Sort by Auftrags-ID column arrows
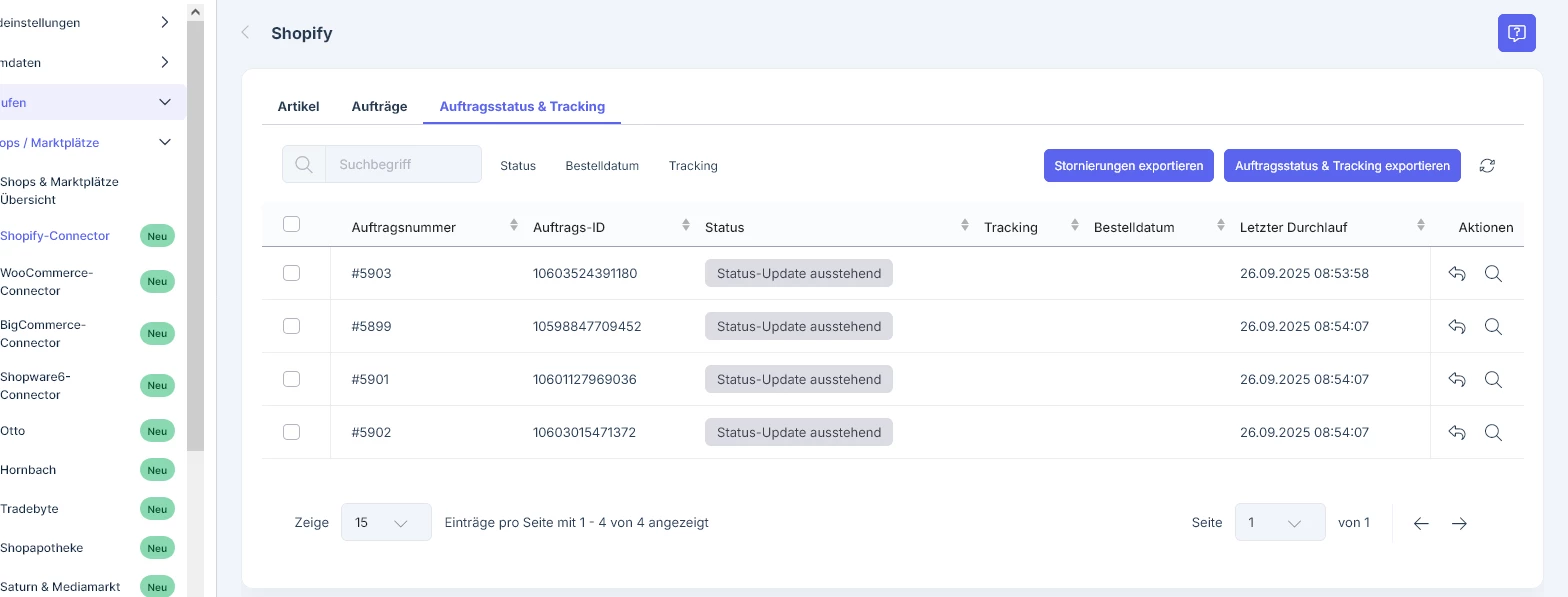1568x597 pixels. [x=686, y=226]
